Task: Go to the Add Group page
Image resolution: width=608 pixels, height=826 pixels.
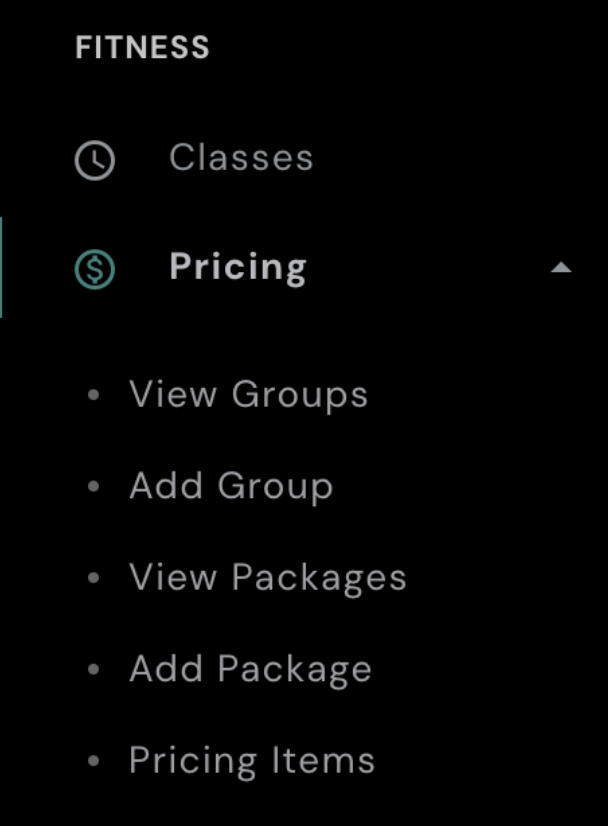Action: point(231,487)
